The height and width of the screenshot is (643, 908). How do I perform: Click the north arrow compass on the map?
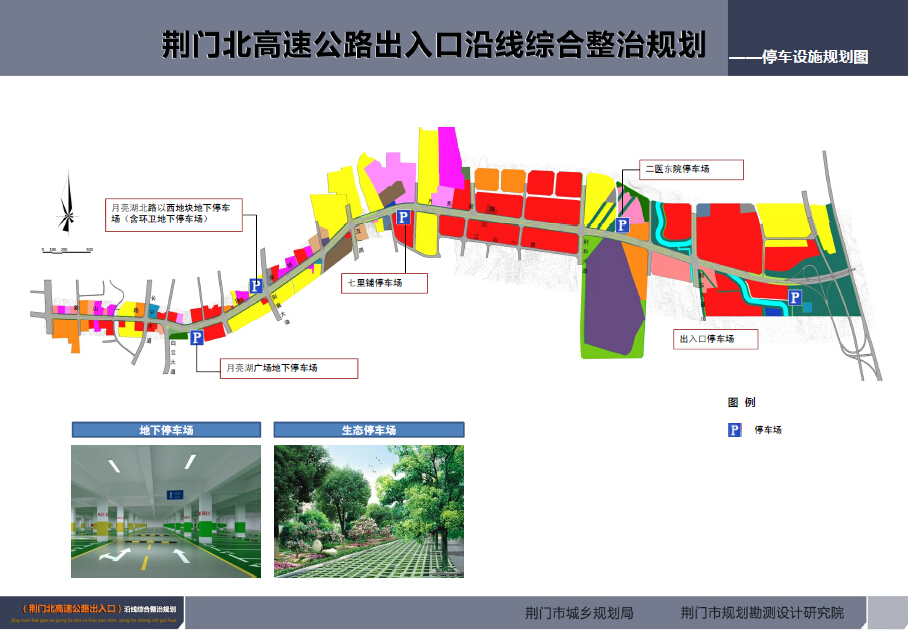coord(67,203)
